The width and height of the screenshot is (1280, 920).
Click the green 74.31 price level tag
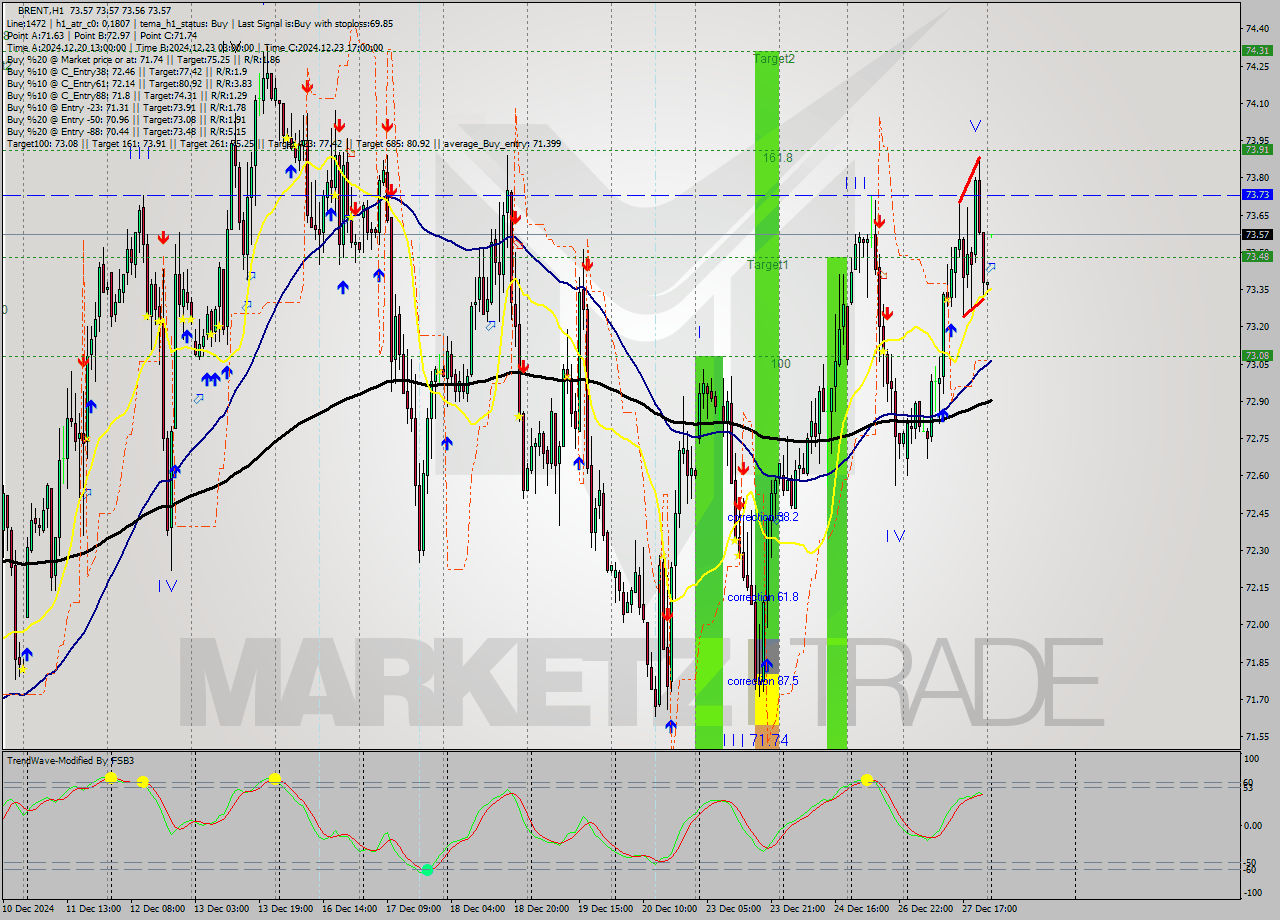[x=1257, y=50]
